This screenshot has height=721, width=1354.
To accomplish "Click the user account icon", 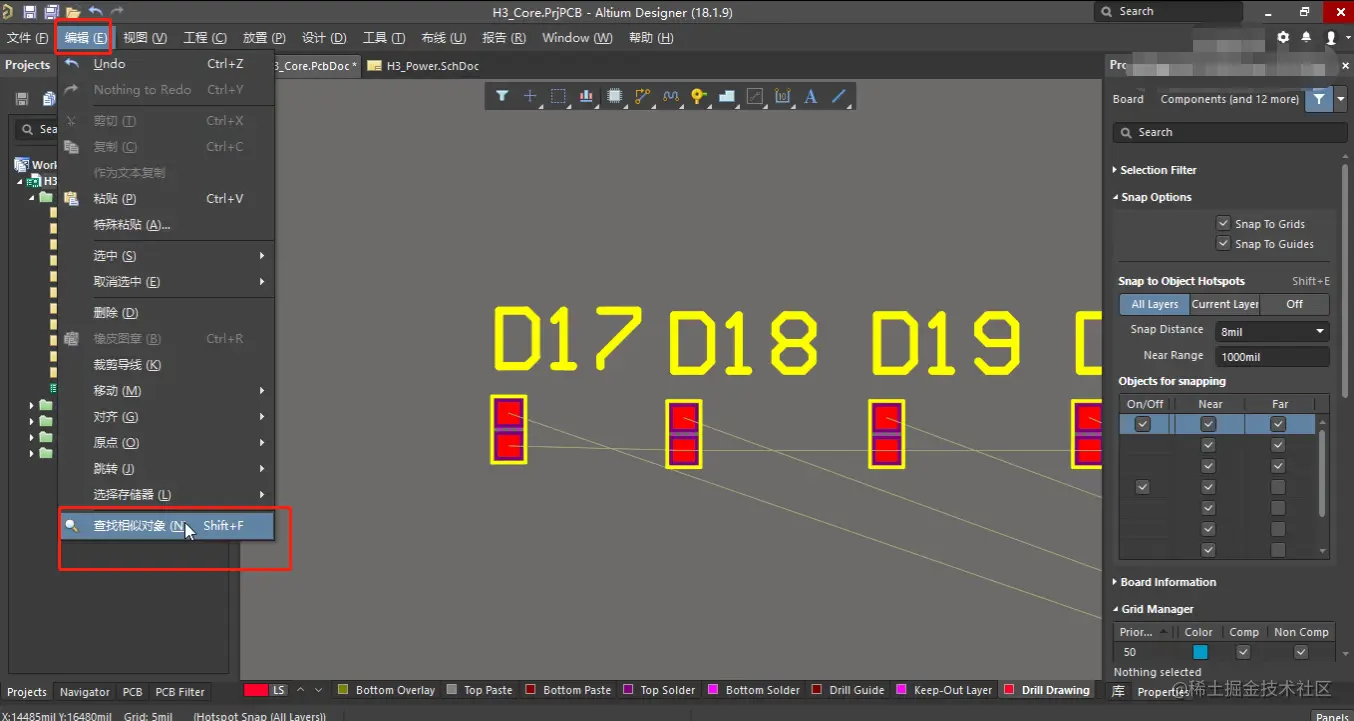I will (1330, 37).
